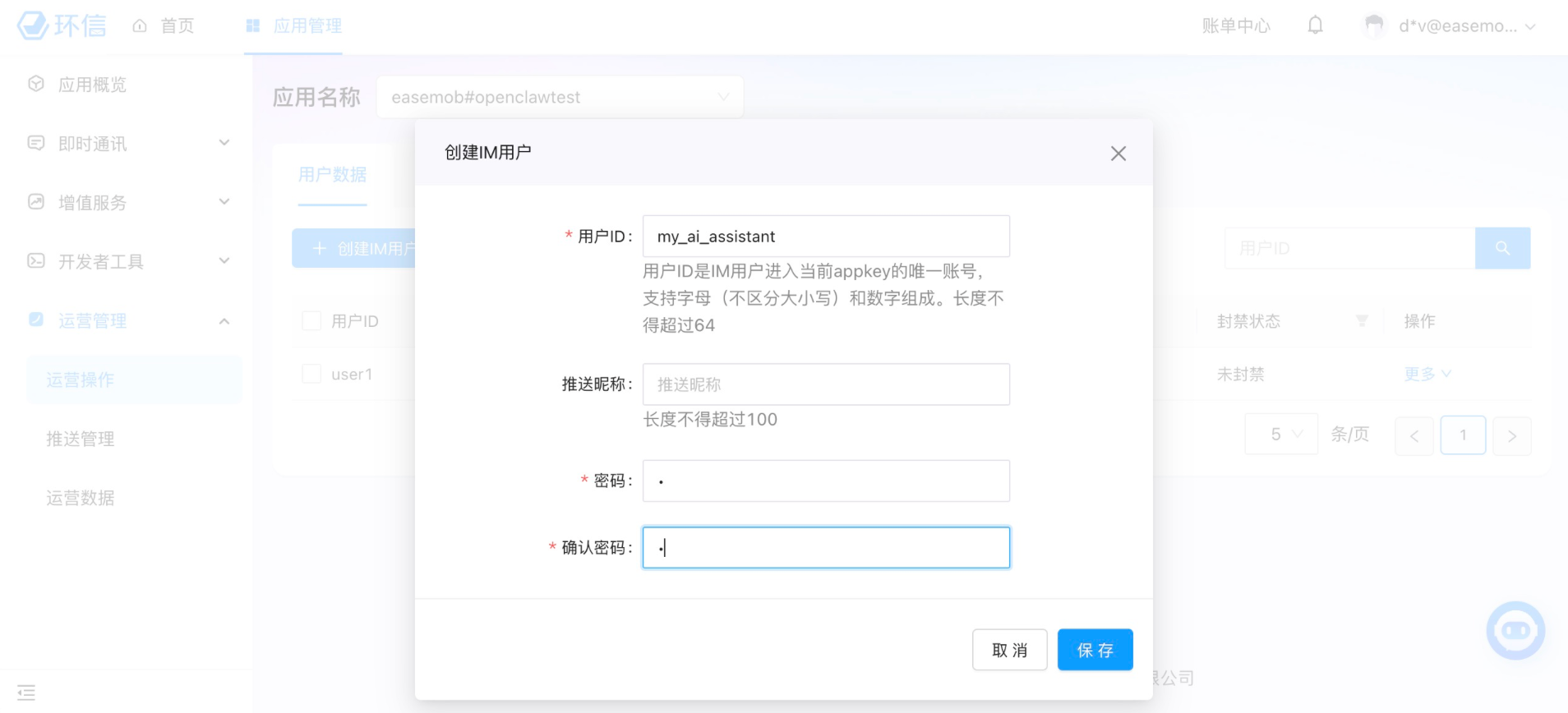Expand the 开发者工具 menu
Image resolution: width=1568 pixels, height=713 pixels.
pyautogui.click(x=224, y=261)
